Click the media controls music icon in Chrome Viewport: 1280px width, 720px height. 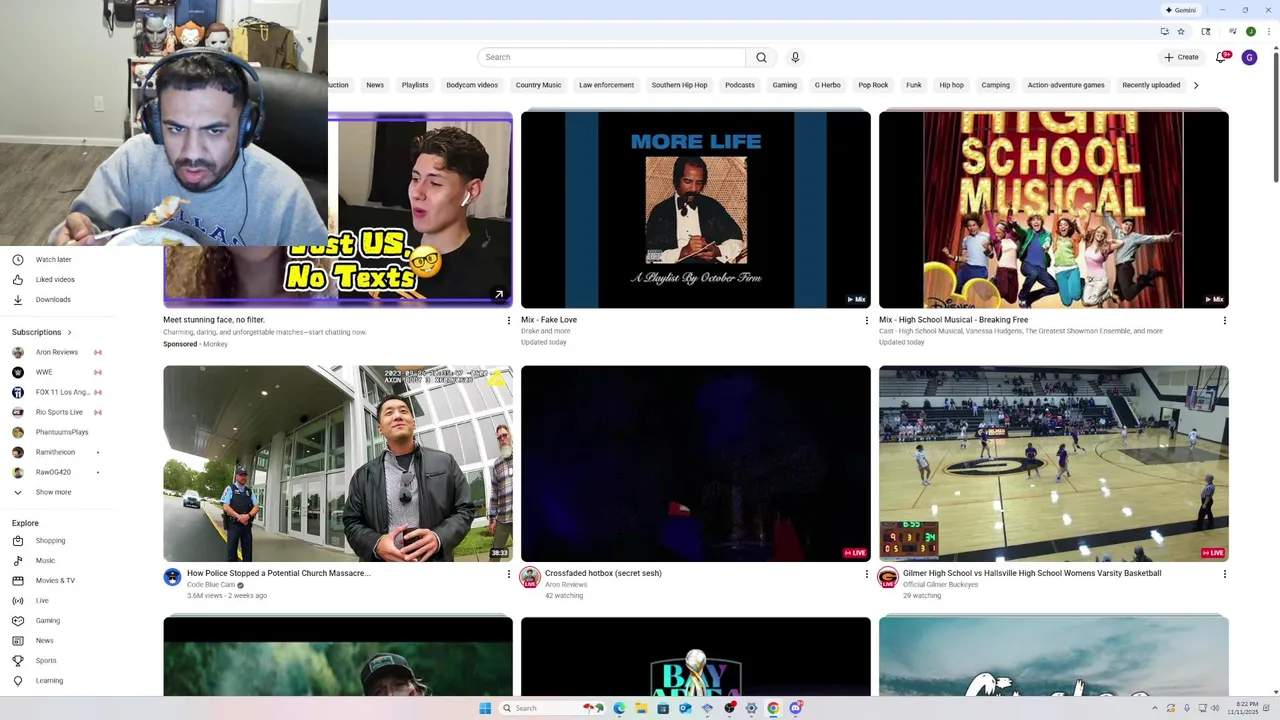tap(1234, 30)
